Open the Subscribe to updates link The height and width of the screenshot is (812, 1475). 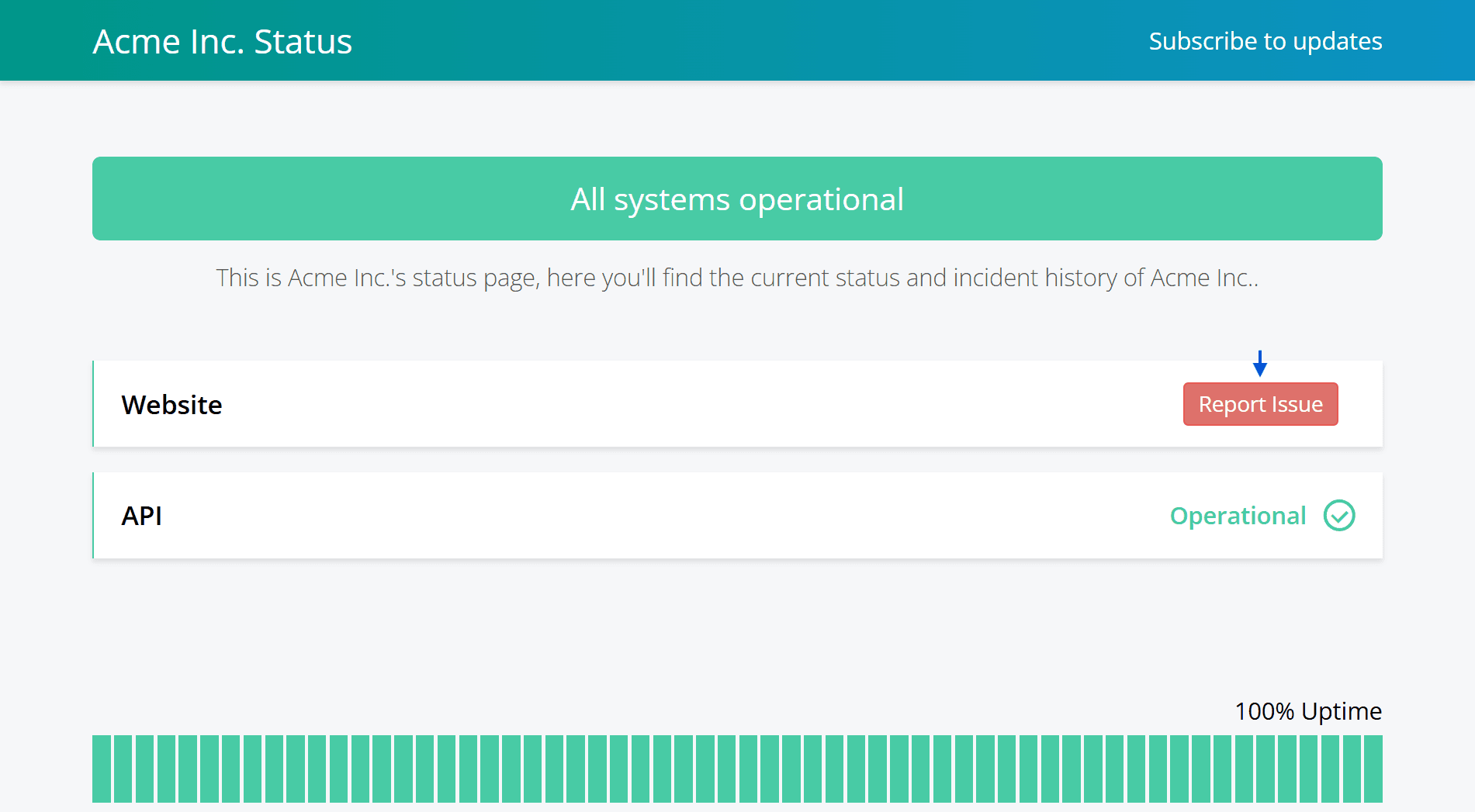[1265, 40]
